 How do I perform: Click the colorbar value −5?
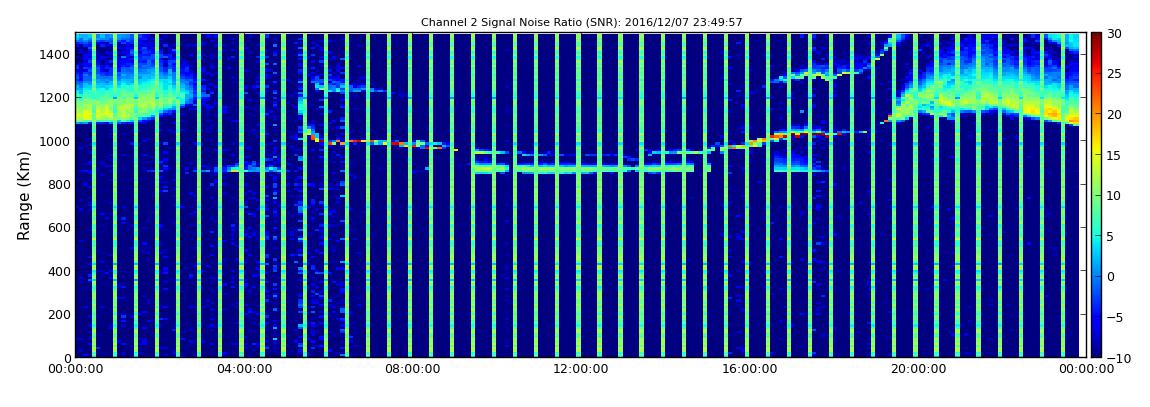1115,318
